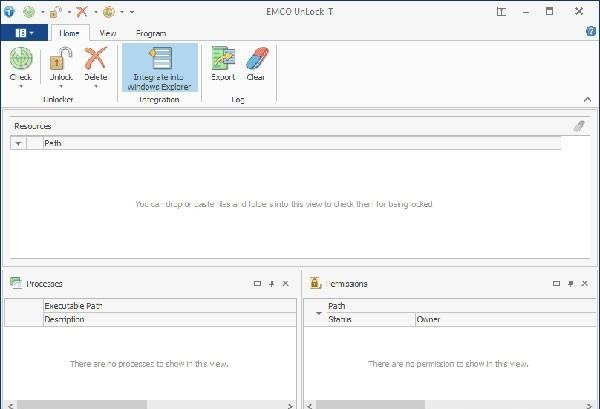This screenshot has height=409, width=600.
Task: Click the drop files hint text in Resources
Action: pyautogui.click(x=284, y=204)
